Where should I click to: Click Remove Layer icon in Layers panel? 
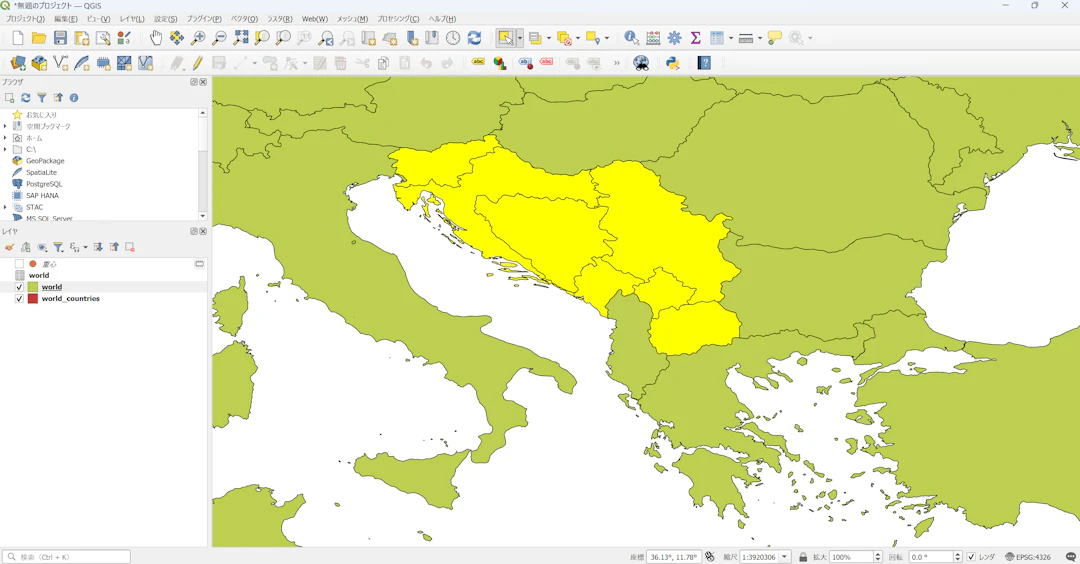pos(129,247)
